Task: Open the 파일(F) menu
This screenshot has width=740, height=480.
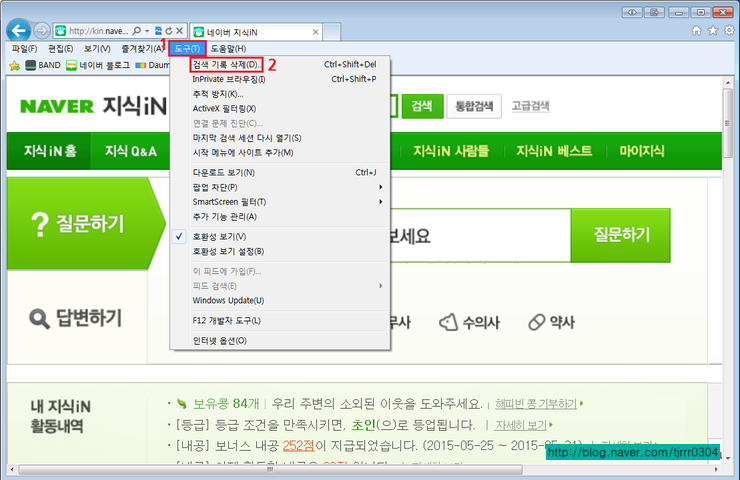Action: (25, 49)
